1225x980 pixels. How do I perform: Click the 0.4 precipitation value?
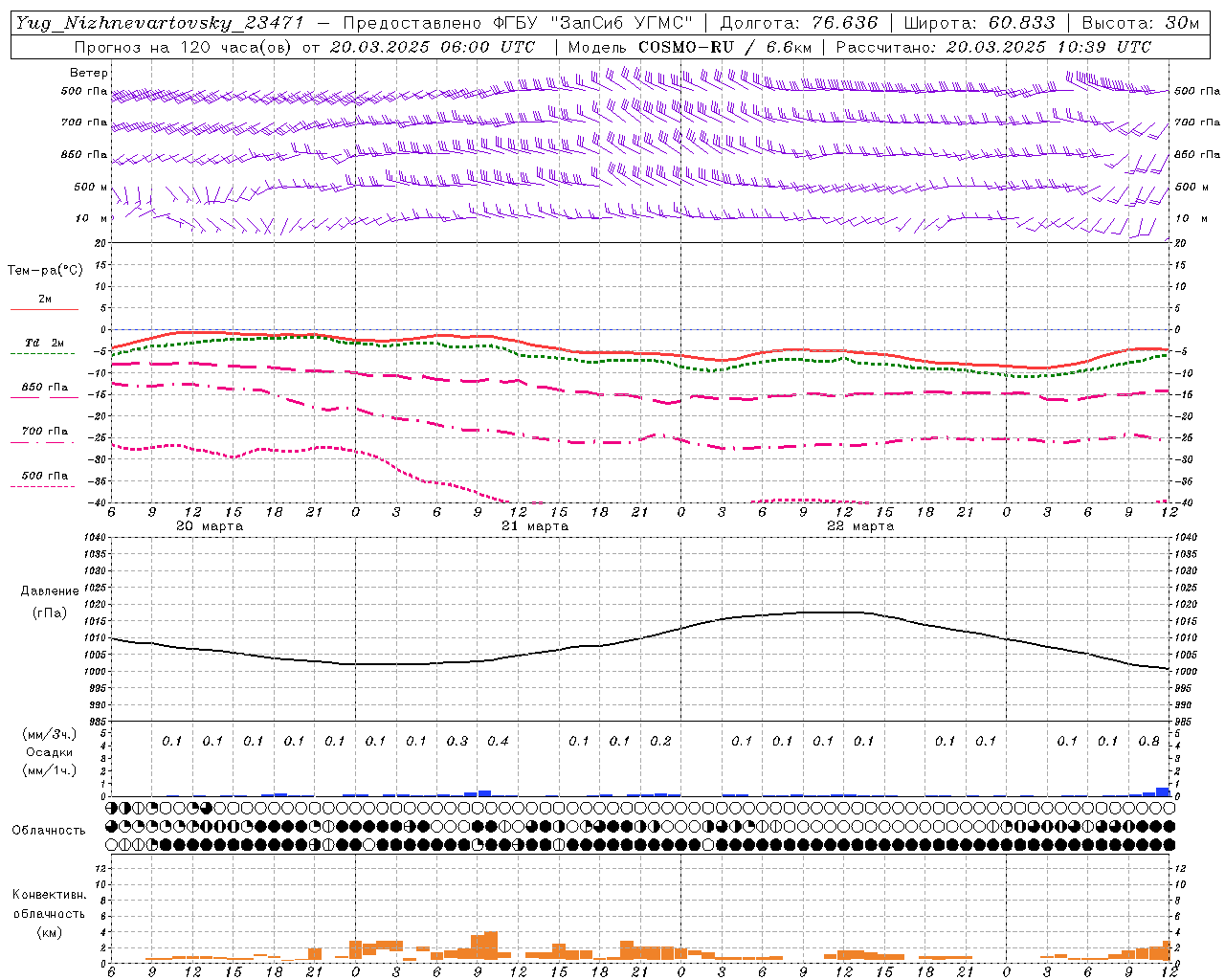498,741
